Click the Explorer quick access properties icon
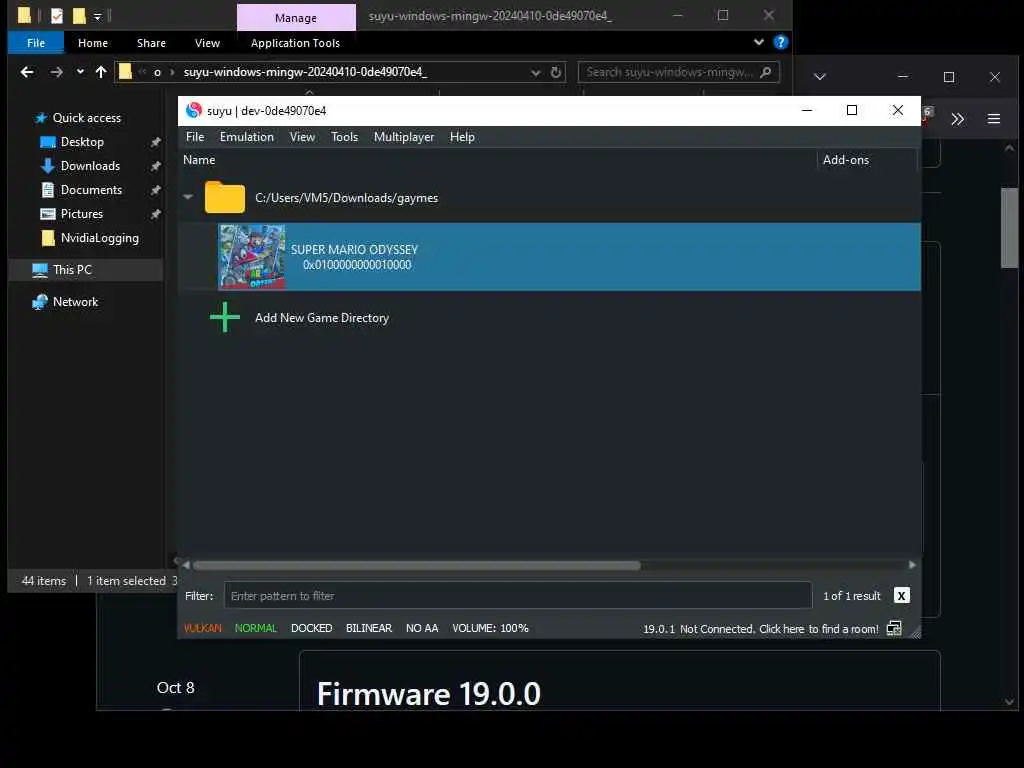Image resolution: width=1024 pixels, height=768 pixels. point(57,15)
